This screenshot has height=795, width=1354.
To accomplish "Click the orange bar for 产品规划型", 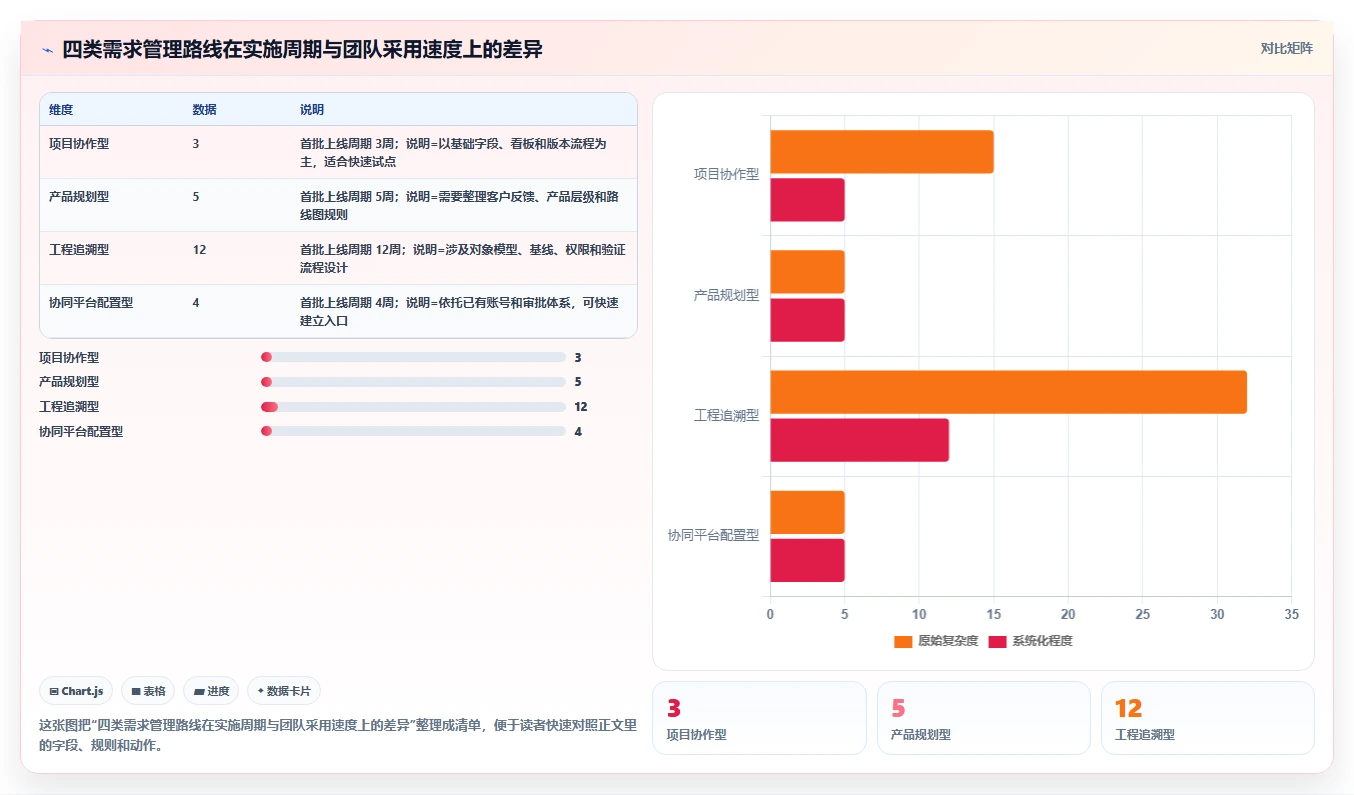I will (807, 272).
